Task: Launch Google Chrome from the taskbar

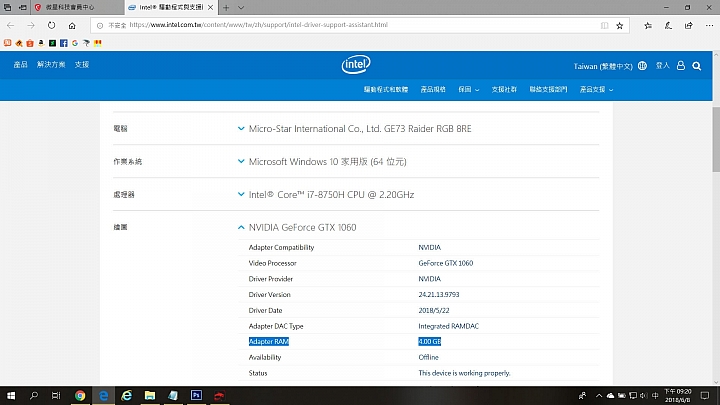Action: coord(80,395)
